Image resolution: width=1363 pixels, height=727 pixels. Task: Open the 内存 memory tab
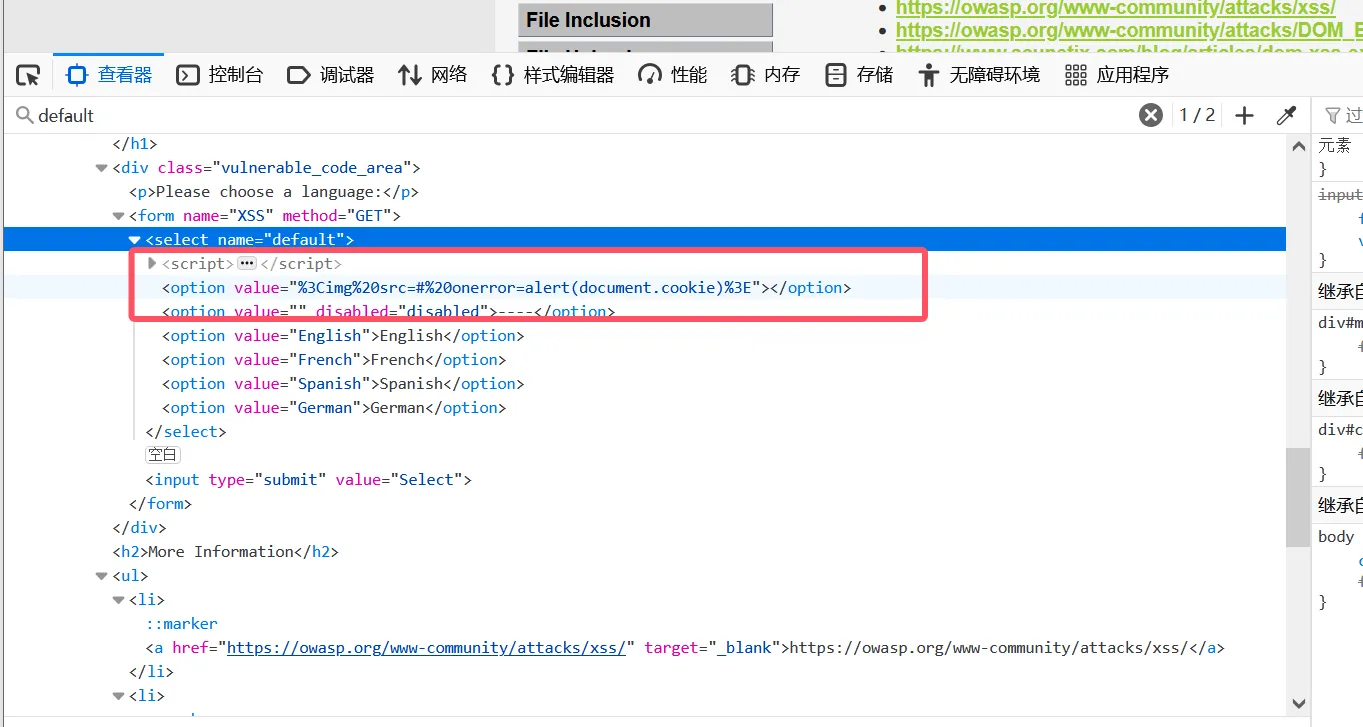coord(765,75)
